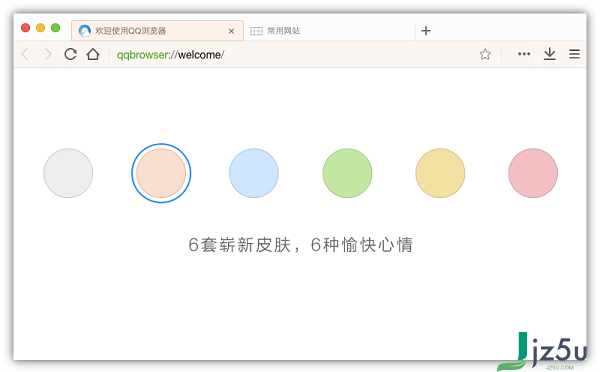The image size is (600, 372).
Task: Select the 欢迎使用QQ浏览器 tab
Action: pyautogui.click(x=157, y=31)
